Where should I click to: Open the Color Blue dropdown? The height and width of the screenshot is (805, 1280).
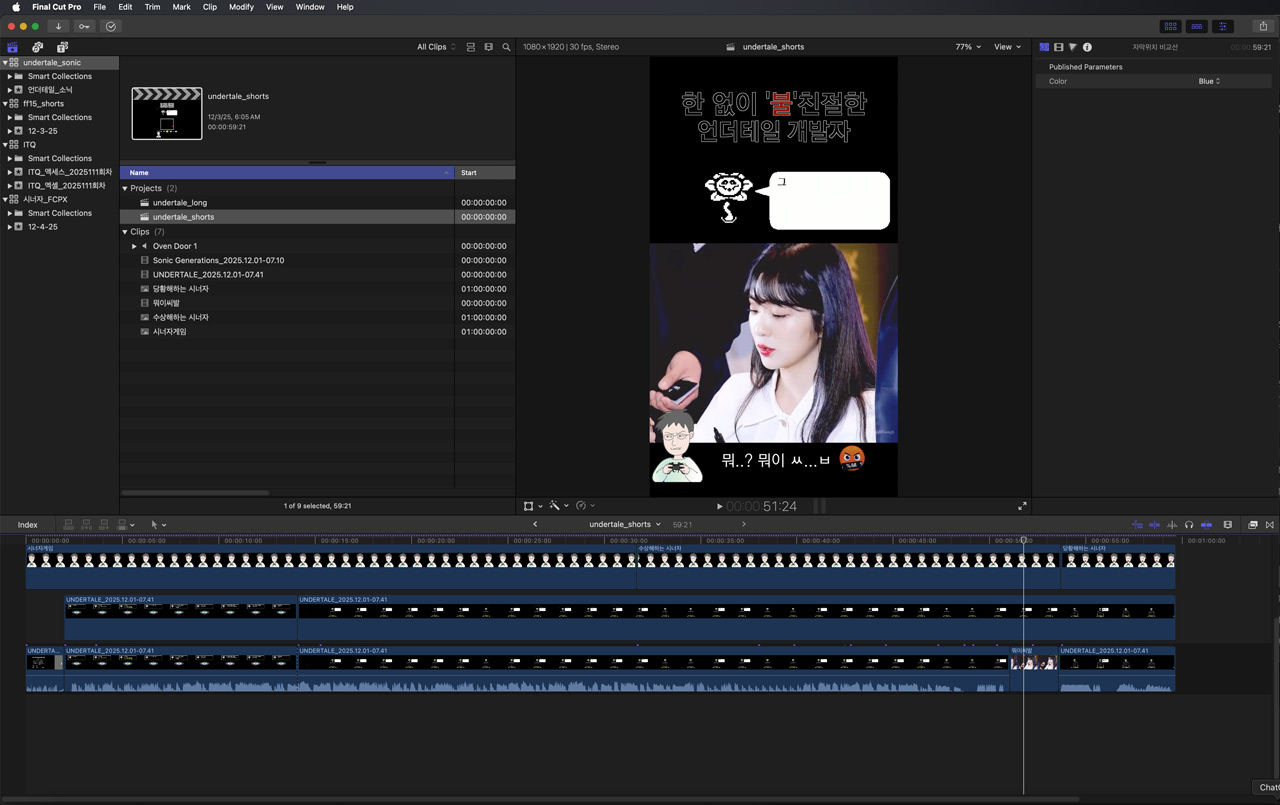tap(1209, 81)
